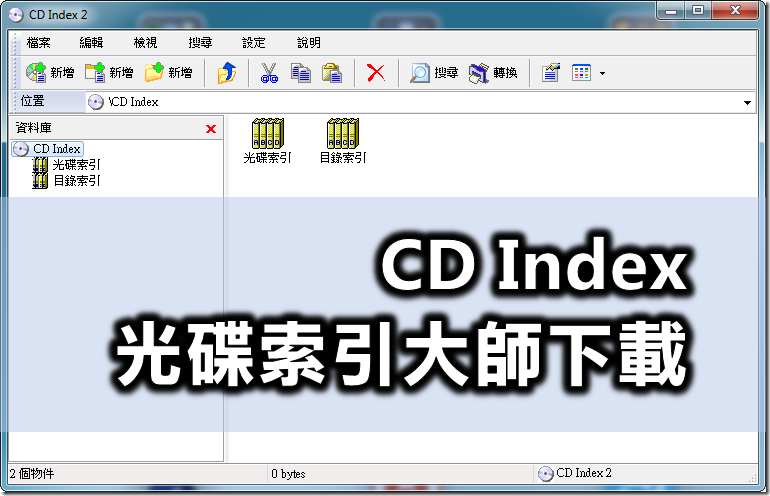Click the 2 個物件 status text

click(x=32, y=474)
